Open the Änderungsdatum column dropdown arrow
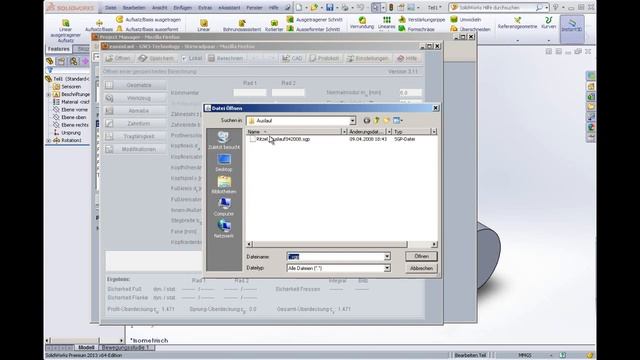The width and height of the screenshot is (640, 360). tap(389, 132)
